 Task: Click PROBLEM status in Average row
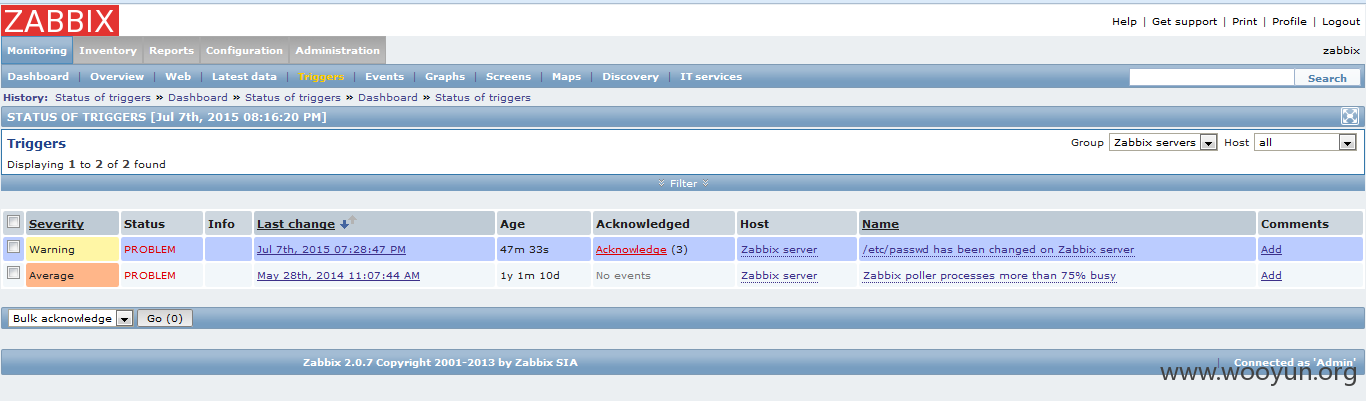point(150,275)
